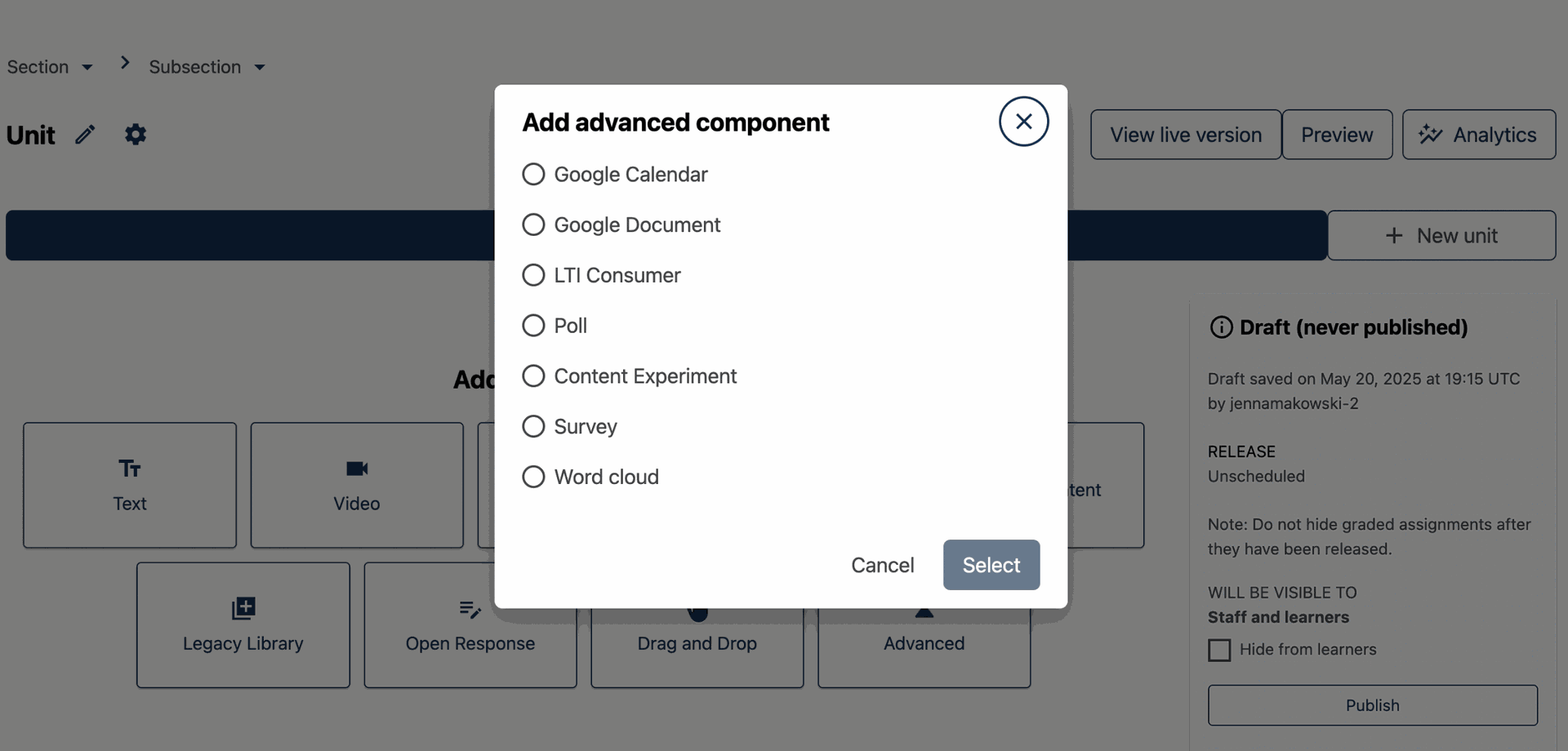Click the Open Response icon
The image size is (1568, 751).
470,609
